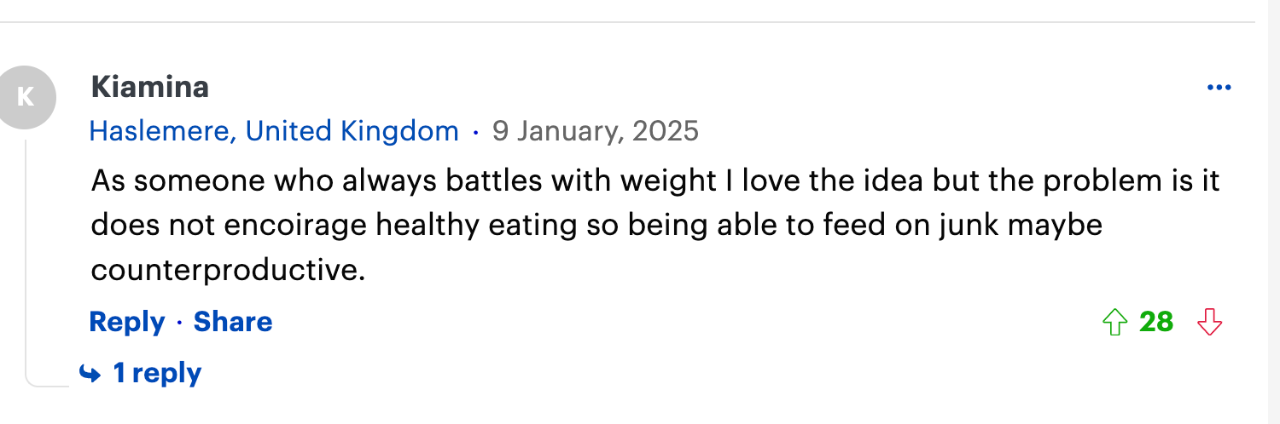Screen dimensions: 1280x424
Task: Reply to Kiamina's comment
Action: click(127, 322)
